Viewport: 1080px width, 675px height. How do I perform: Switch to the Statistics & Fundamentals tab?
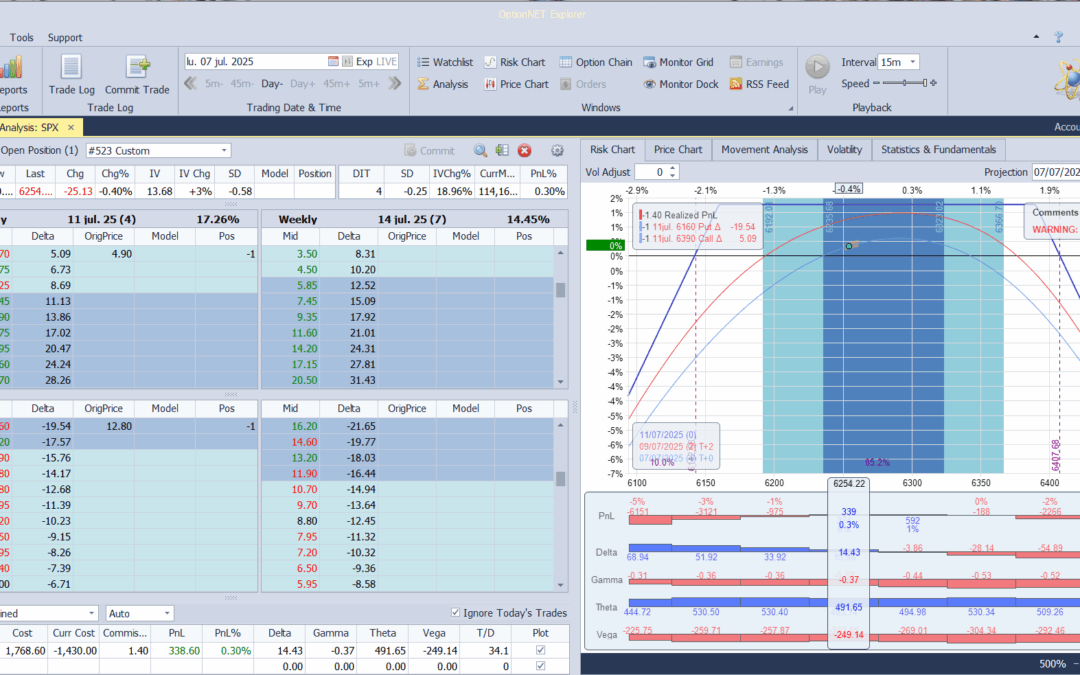[x=938, y=149]
